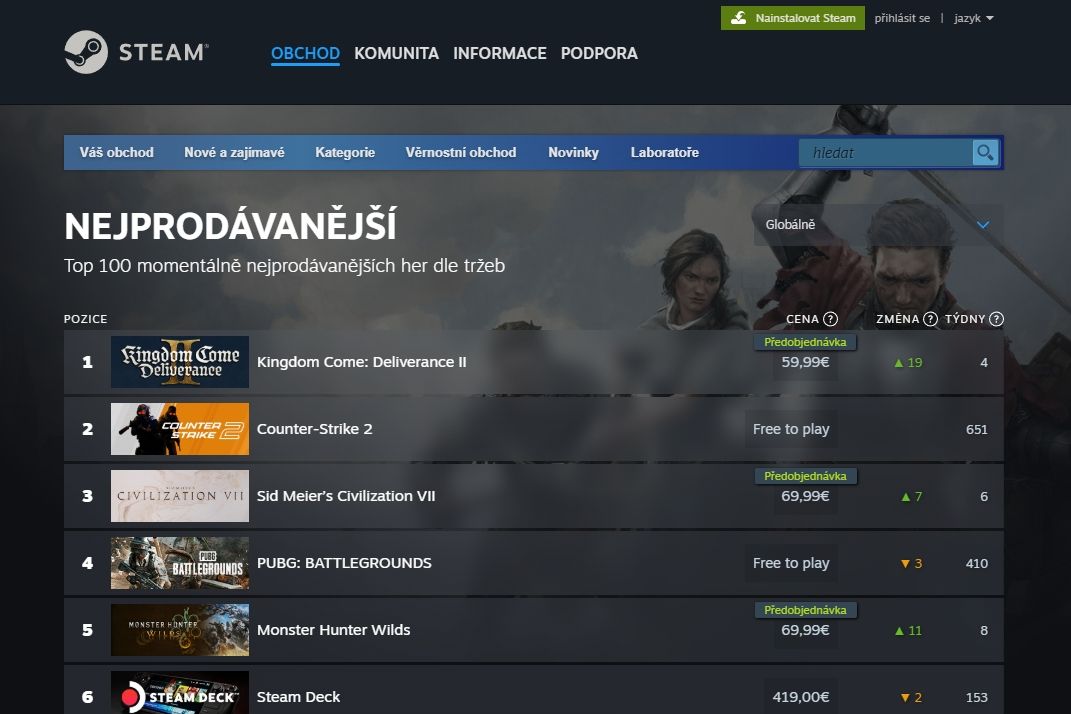
Task: Click the NEJPRODÁVANĚJŠÍ heading
Action: pyautogui.click(x=230, y=225)
